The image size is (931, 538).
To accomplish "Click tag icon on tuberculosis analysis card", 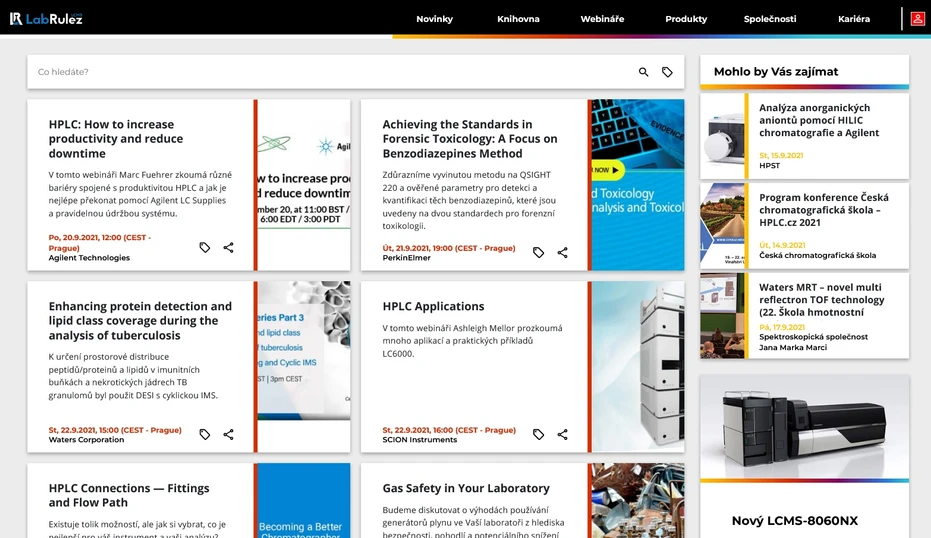I will 205,434.
